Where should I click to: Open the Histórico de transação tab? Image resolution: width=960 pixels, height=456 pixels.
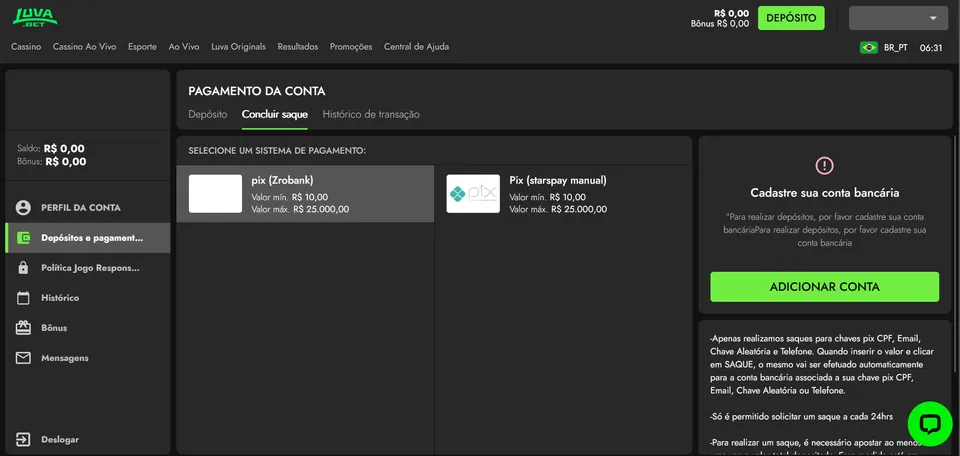pos(371,114)
